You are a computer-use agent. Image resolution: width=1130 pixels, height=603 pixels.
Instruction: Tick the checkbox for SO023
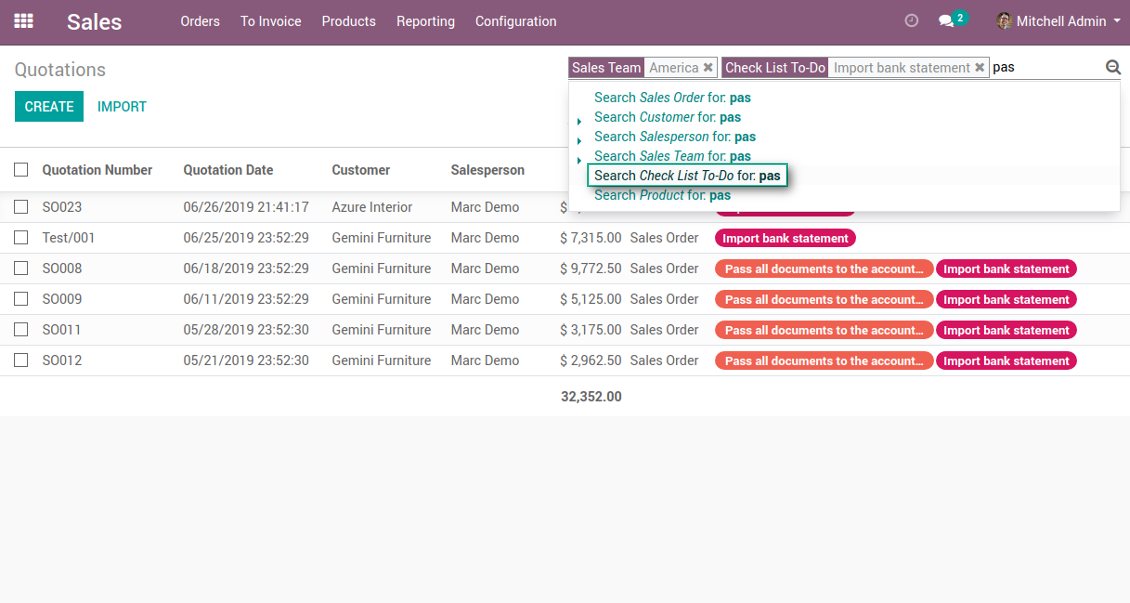click(x=21, y=207)
